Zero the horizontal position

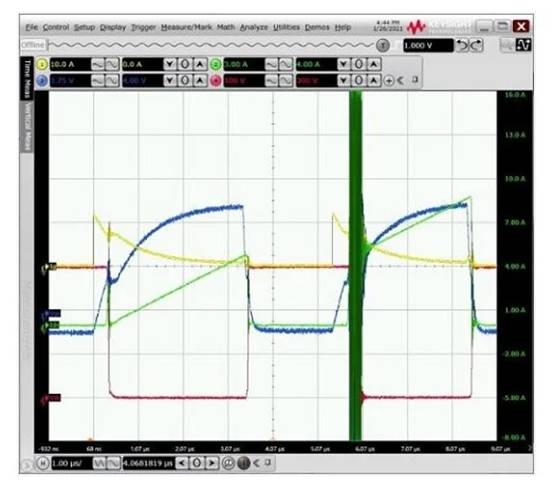click(x=197, y=463)
